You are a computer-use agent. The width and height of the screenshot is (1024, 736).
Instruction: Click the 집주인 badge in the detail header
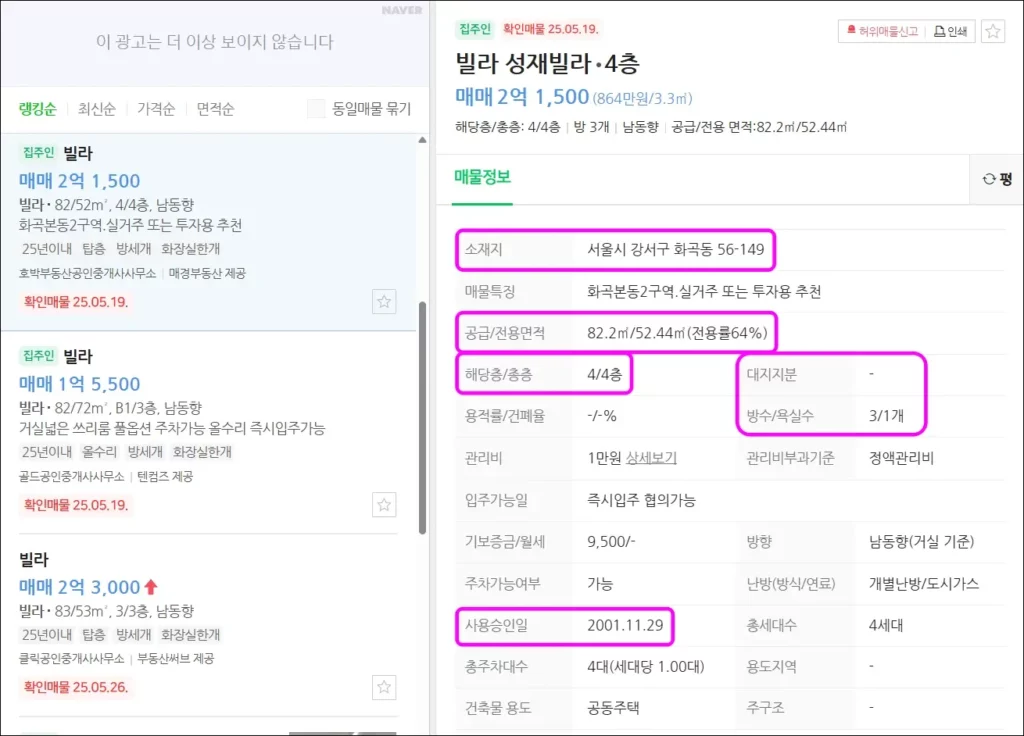pyautogui.click(x=474, y=29)
